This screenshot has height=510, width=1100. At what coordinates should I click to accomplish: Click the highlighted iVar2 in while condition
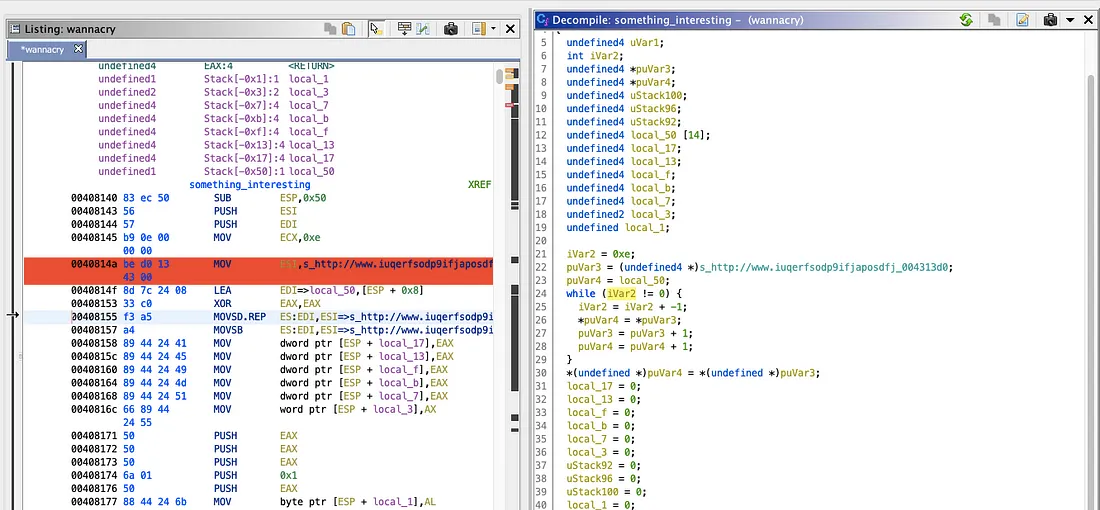coord(620,293)
